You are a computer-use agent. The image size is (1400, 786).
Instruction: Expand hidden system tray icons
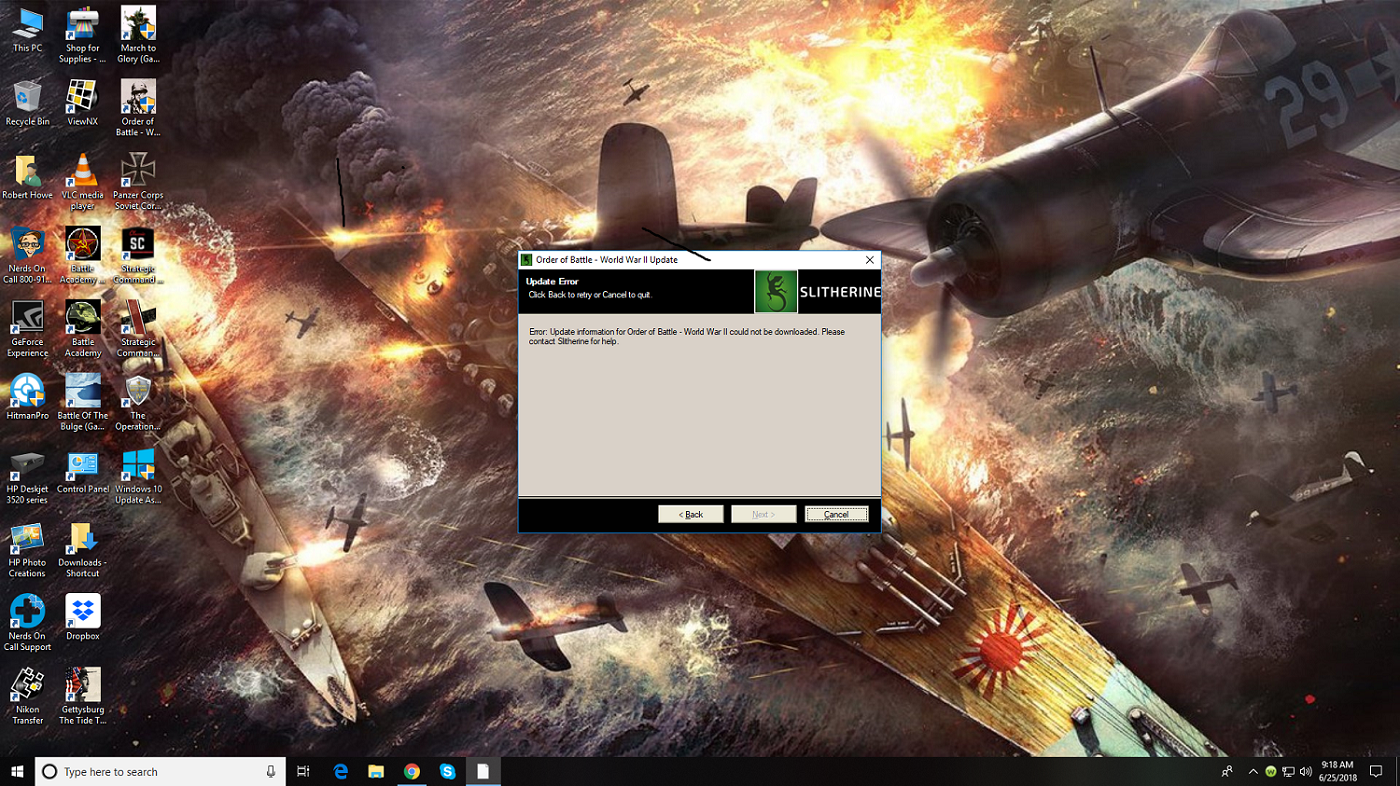click(x=1253, y=771)
